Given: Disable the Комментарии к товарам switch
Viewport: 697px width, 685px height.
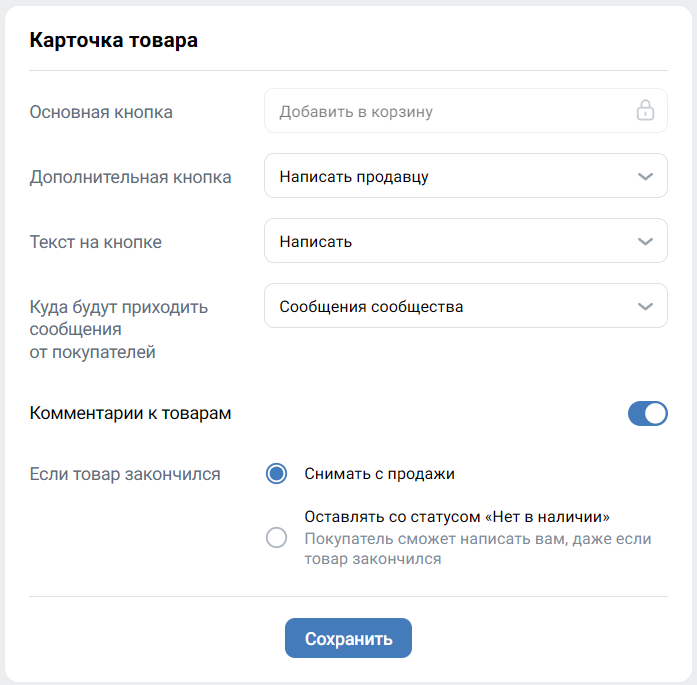Looking at the screenshot, I should (647, 414).
